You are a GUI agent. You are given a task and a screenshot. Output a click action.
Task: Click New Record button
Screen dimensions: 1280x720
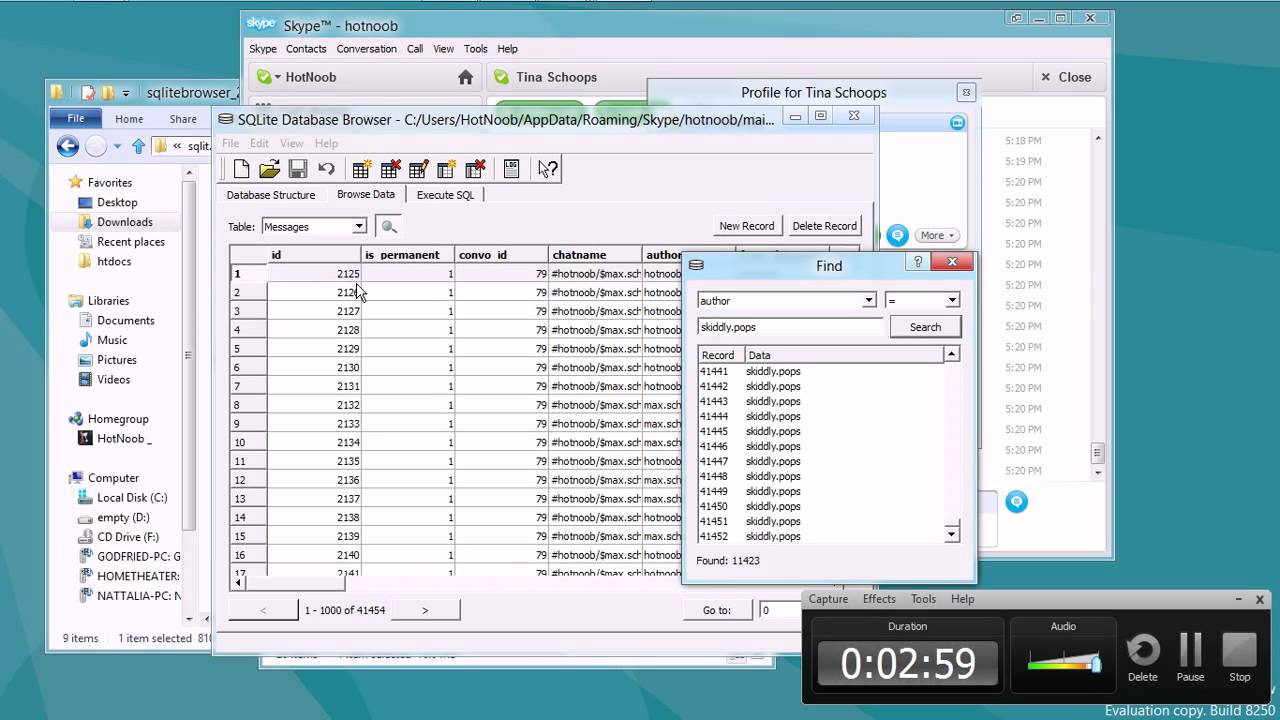coord(746,226)
